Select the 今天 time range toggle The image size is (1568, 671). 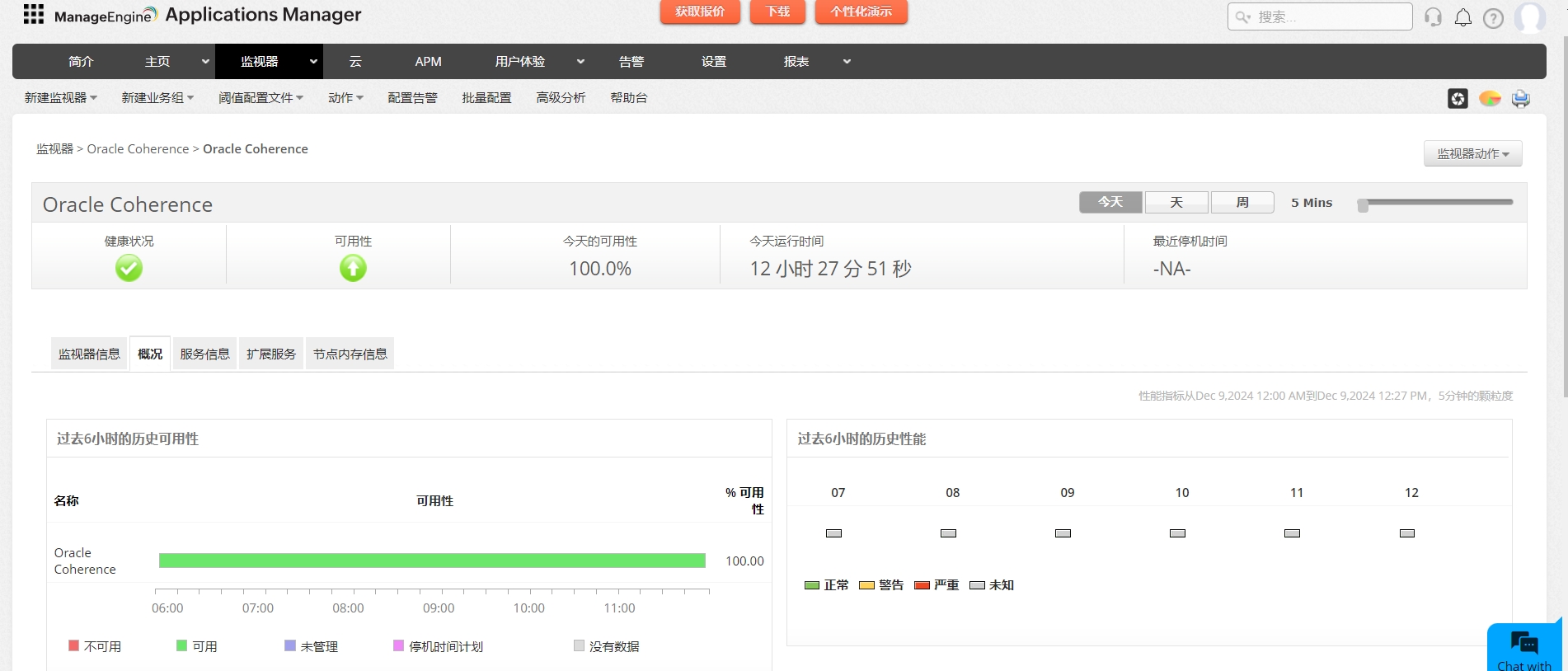pyautogui.click(x=1110, y=202)
